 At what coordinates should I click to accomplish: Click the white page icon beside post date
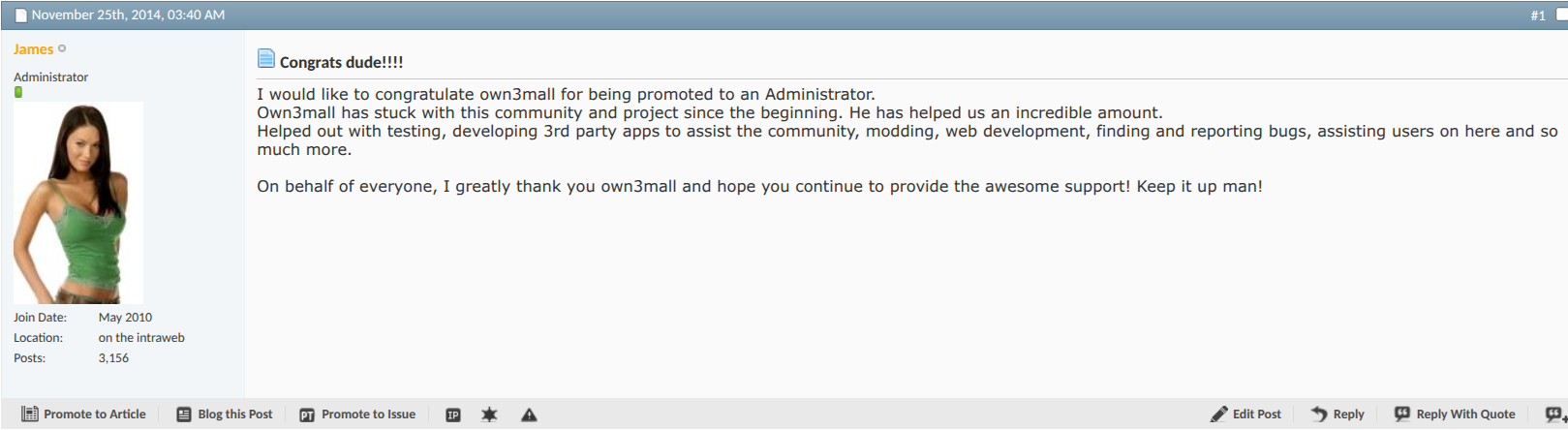point(20,15)
